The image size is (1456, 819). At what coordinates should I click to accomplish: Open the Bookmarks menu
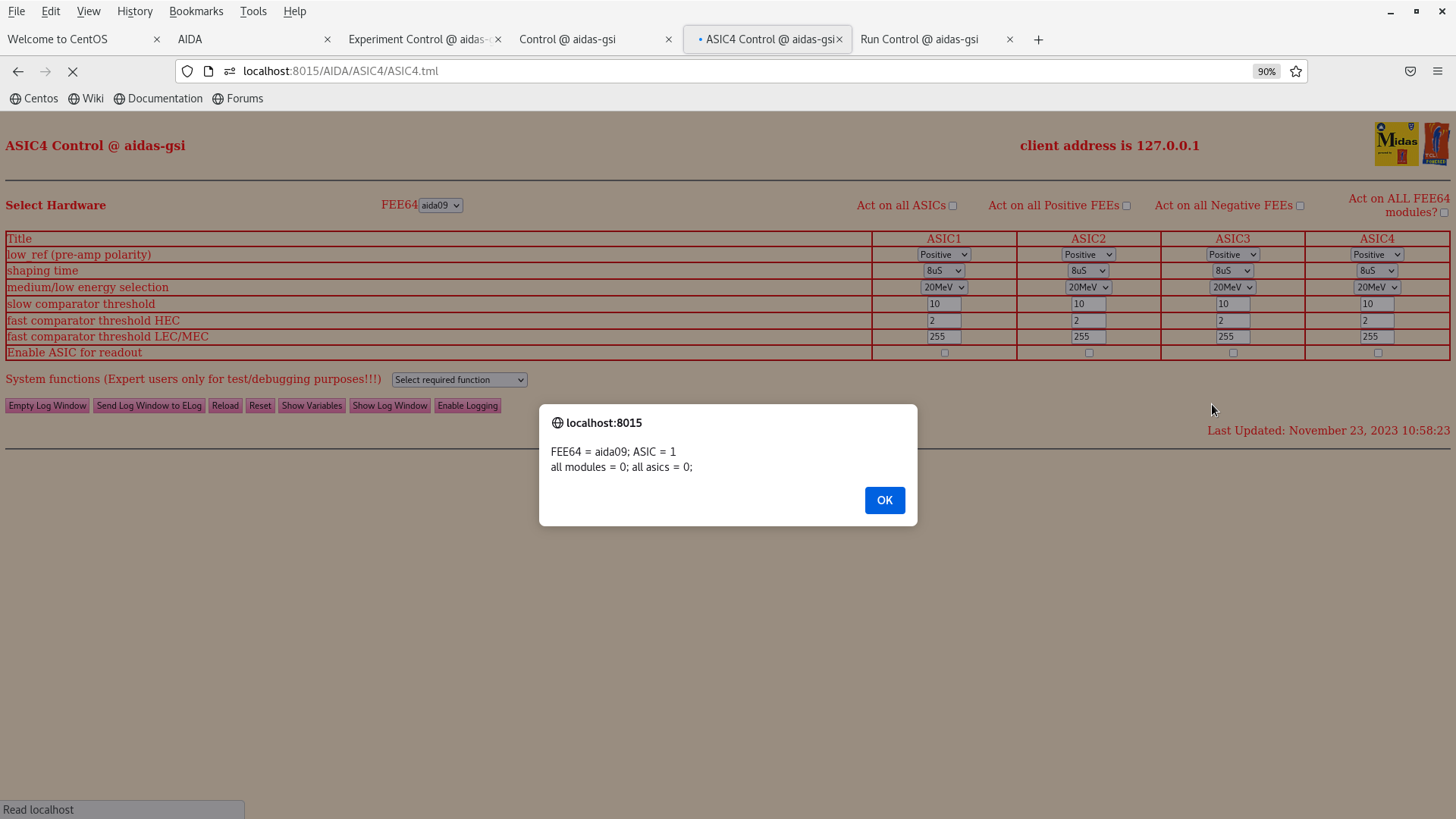tap(196, 11)
